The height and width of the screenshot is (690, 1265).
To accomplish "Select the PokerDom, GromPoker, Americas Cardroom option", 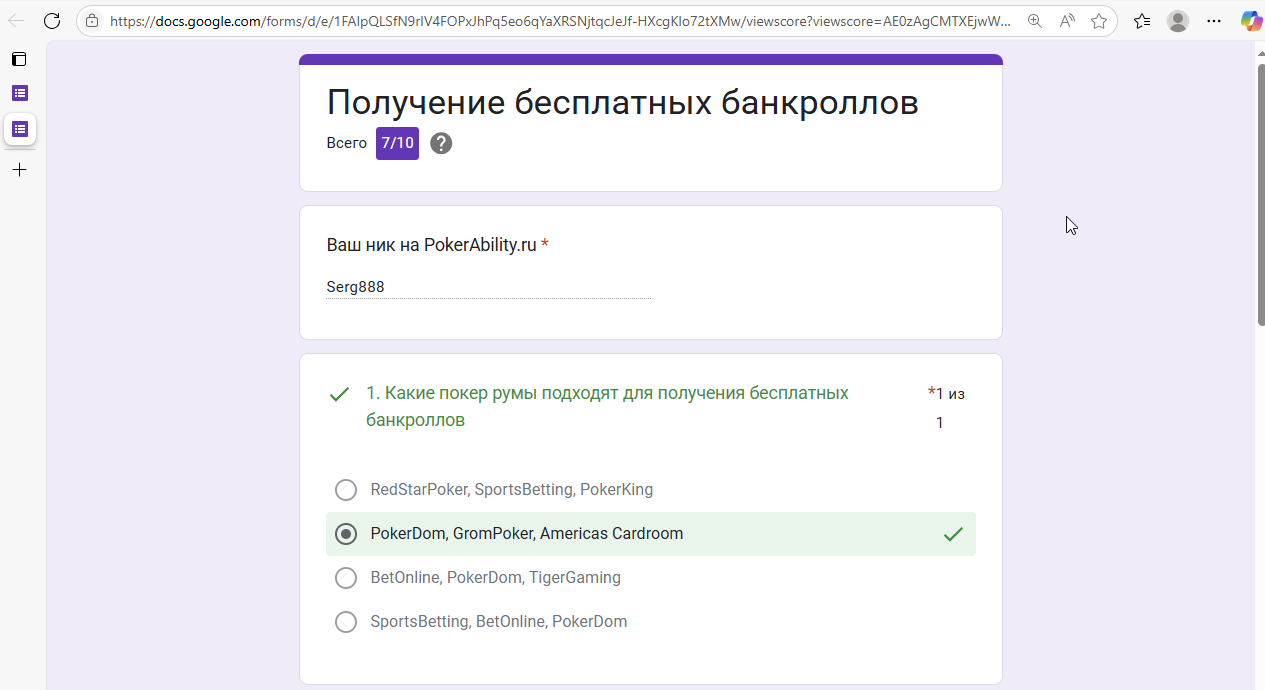I will pyautogui.click(x=650, y=534).
